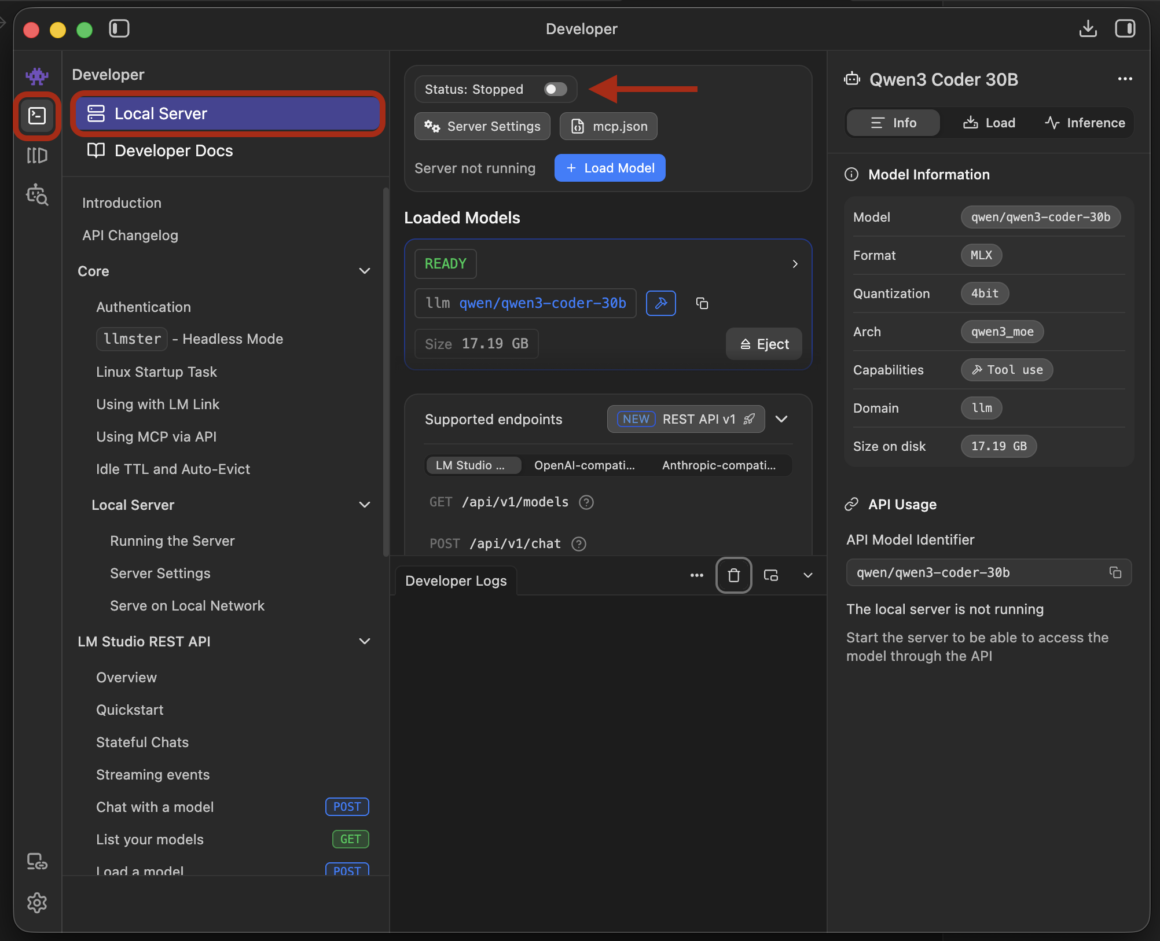Open app settings gear icon

click(37, 903)
